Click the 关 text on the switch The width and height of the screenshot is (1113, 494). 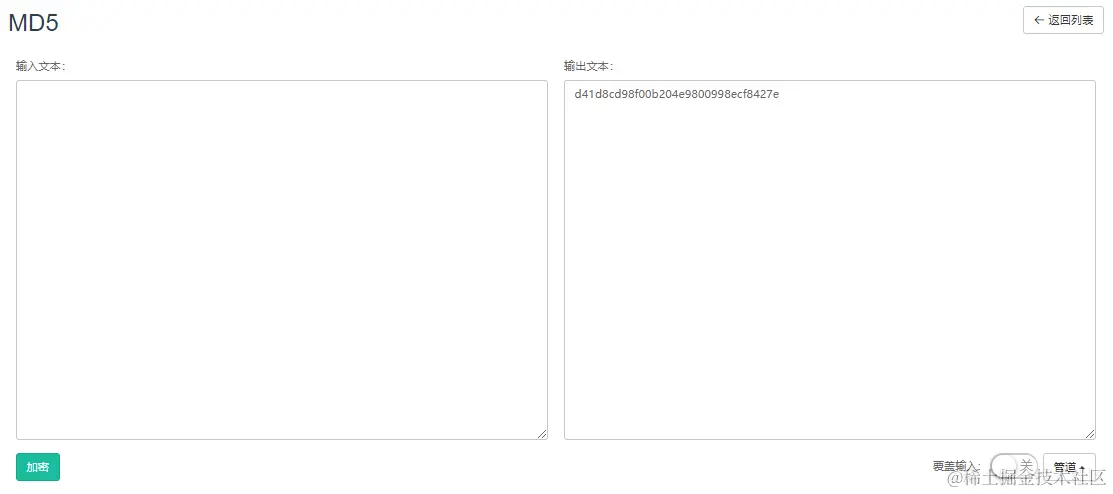[x=1026, y=466]
